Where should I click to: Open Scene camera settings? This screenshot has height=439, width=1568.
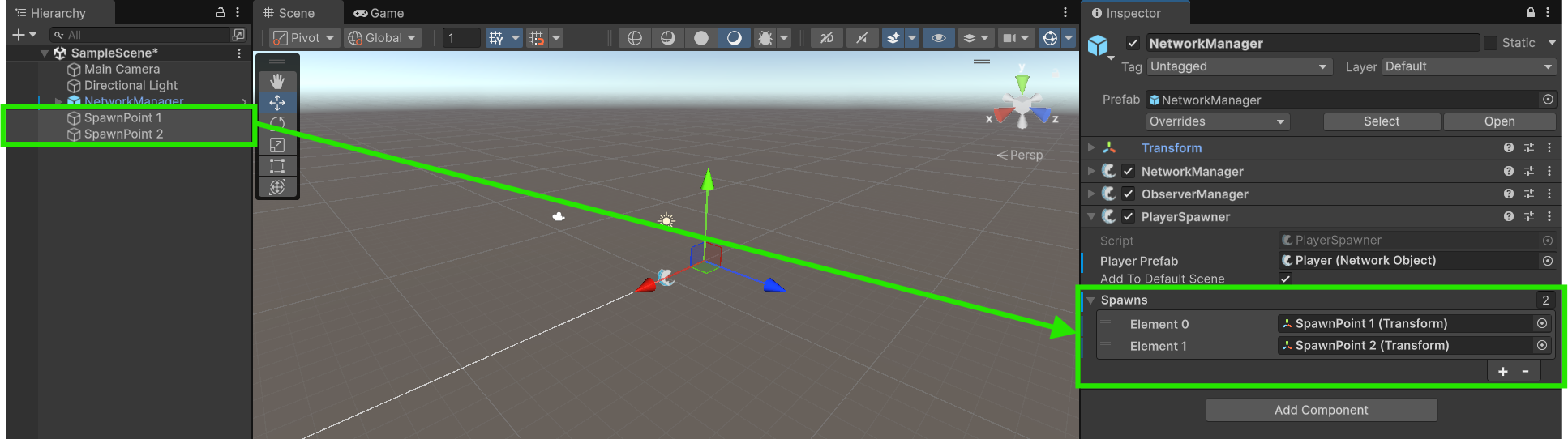[1015, 38]
